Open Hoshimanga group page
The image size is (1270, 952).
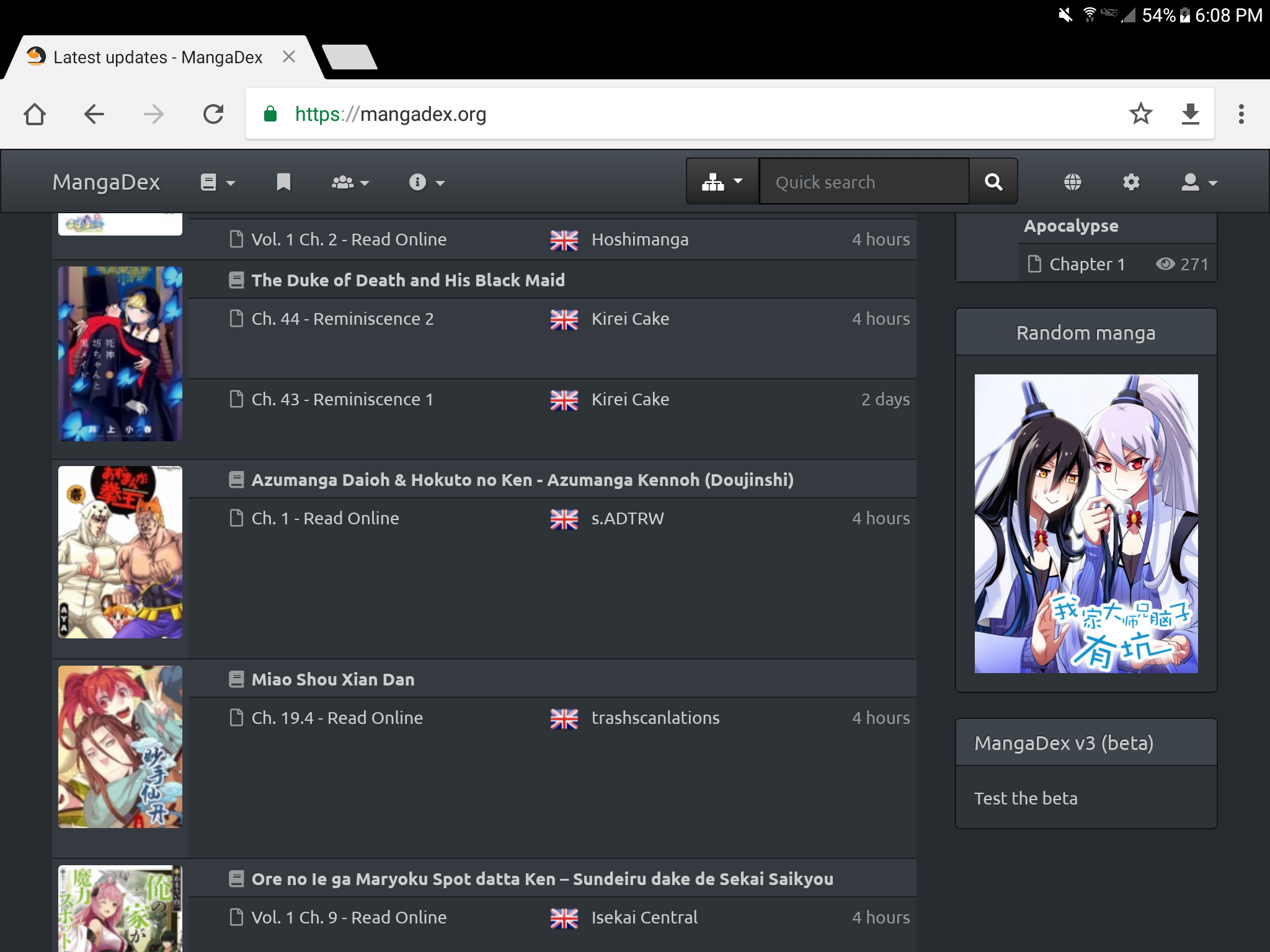click(x=639, y=239)
